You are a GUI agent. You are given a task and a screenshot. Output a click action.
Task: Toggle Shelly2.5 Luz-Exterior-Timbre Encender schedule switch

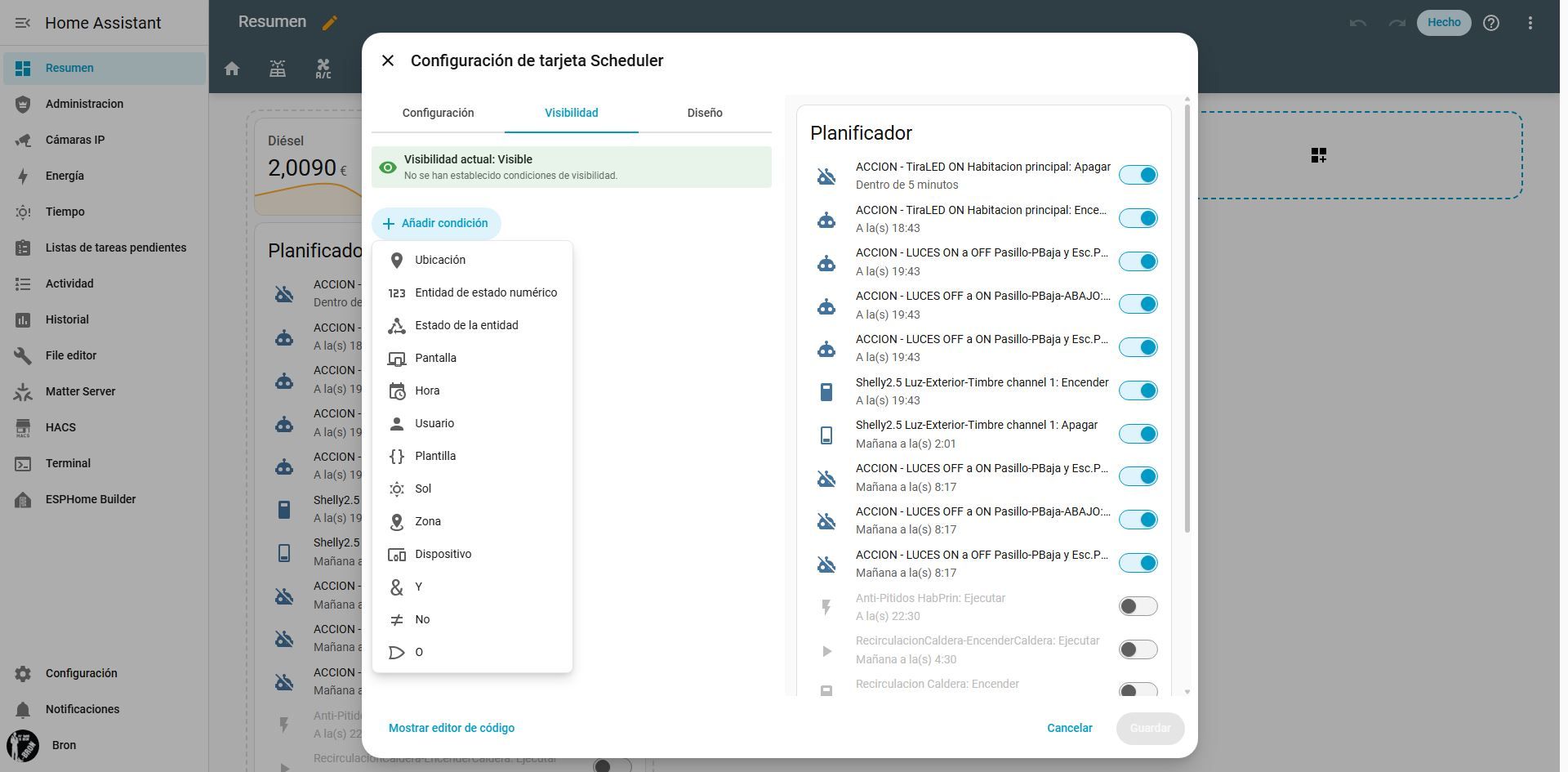point(1138,390)
